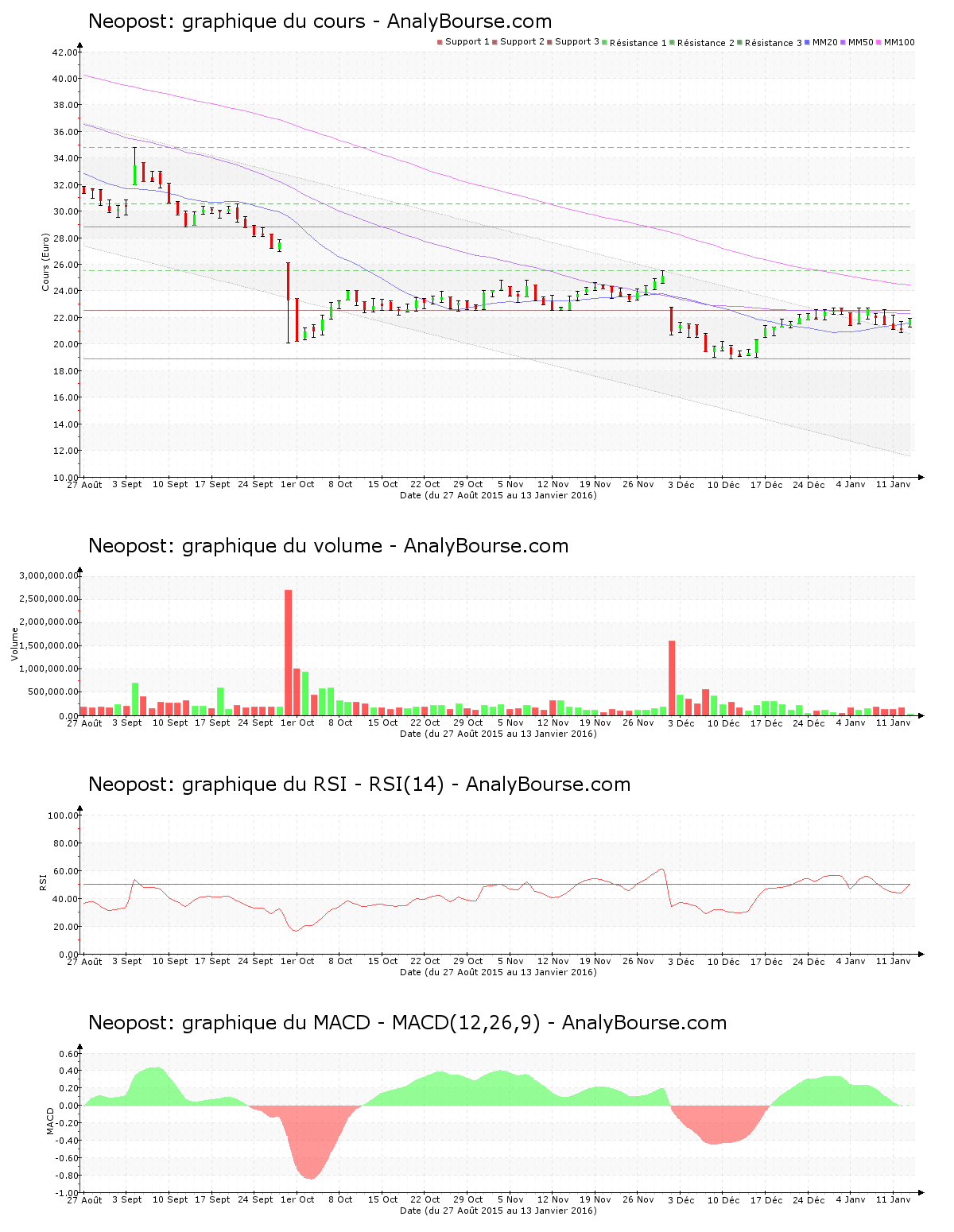Click '27 Août' on the volume chart axis
The height and width of the screenshot is (1232, 954).
tap(84, 723)
